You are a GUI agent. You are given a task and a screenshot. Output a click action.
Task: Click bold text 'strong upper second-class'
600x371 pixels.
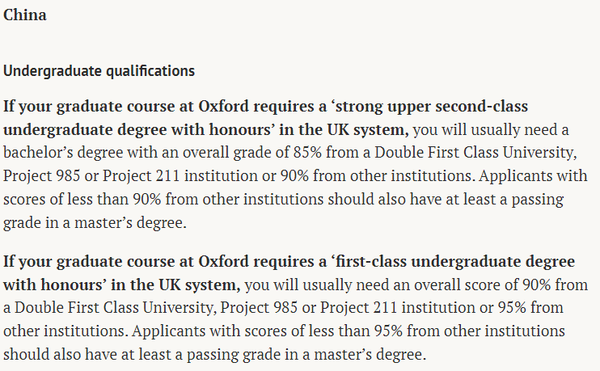coord(432,106)
